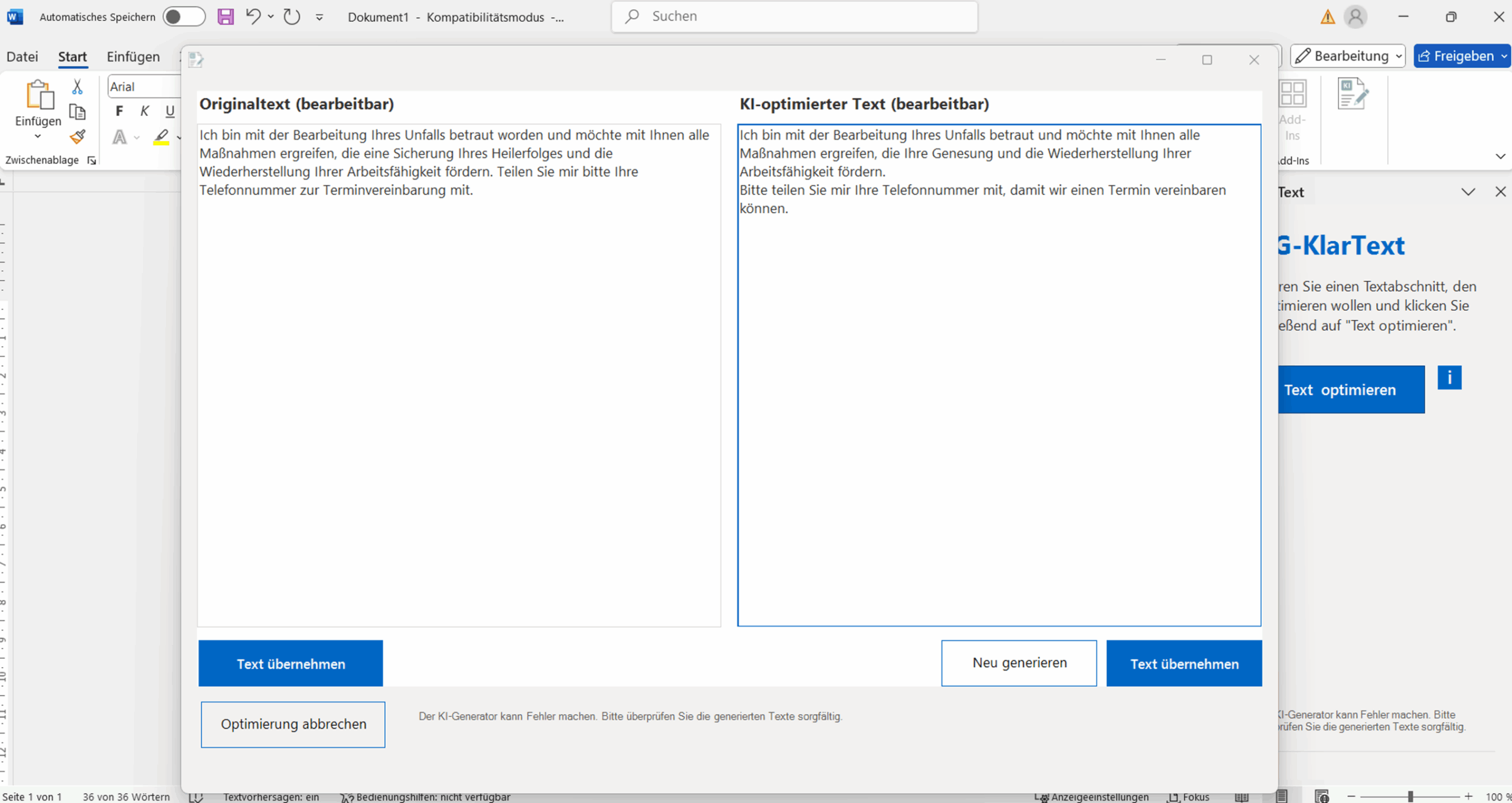Image resolution: width=1512 pixels, height=803 pixels.
Task: Switch to the Einfügen ribbon tab
Action: coord(133,57)
